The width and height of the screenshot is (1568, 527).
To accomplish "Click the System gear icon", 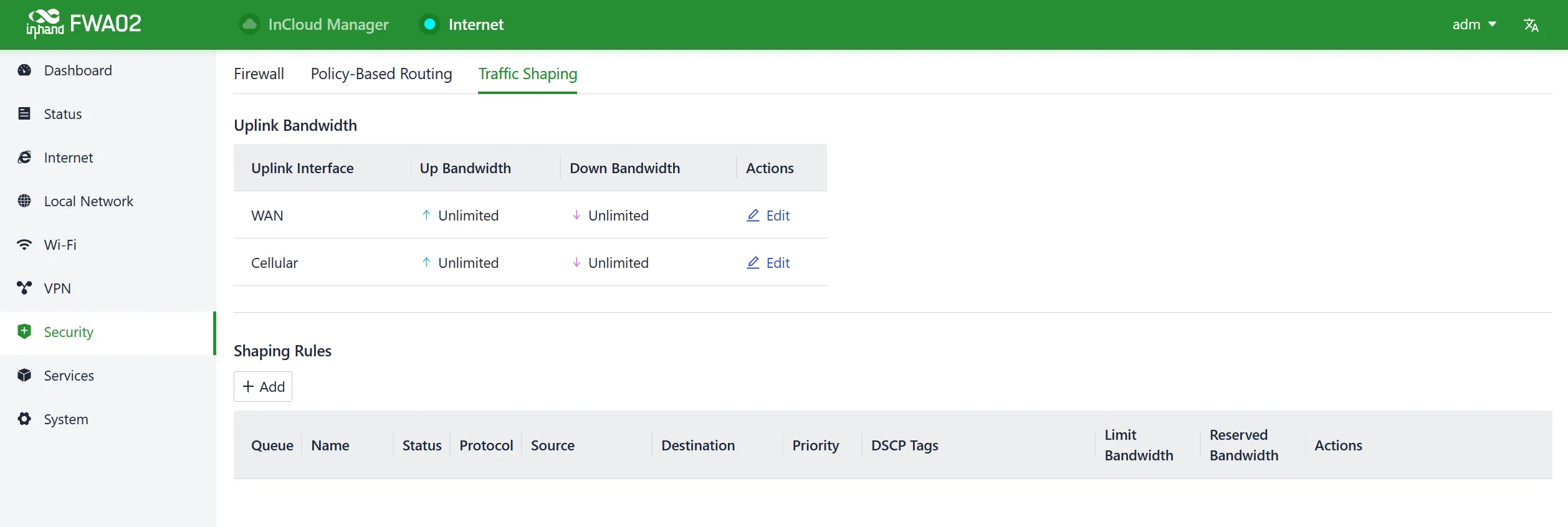I will 24,419.
